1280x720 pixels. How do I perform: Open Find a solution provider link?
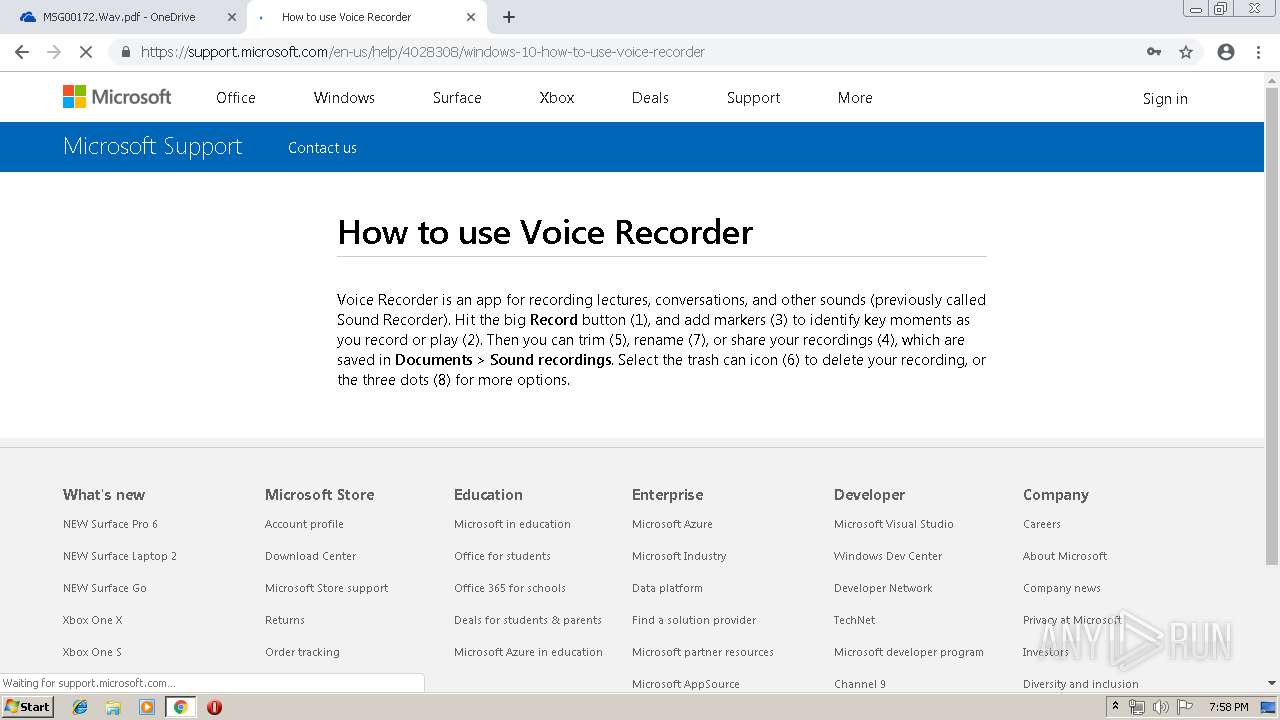pos(694,620)
